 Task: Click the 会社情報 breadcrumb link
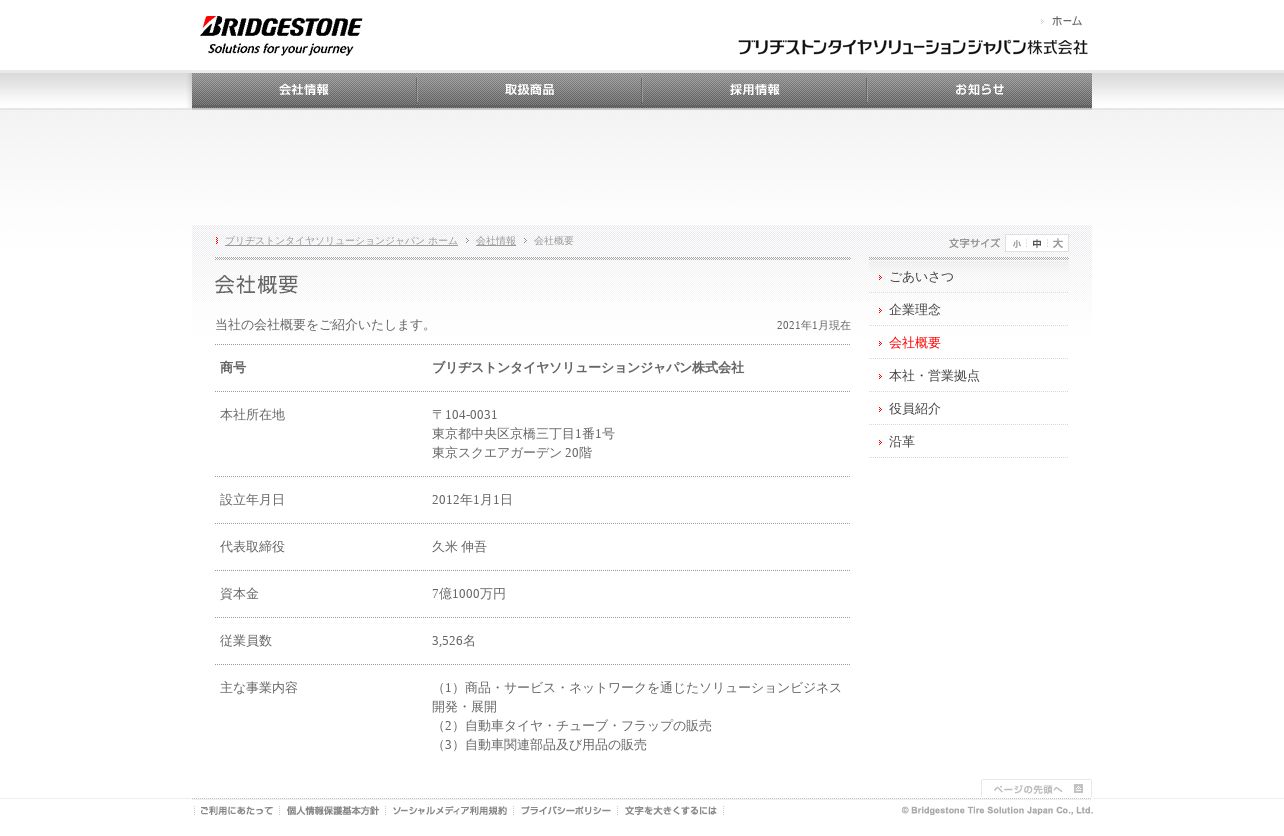pyautogui.click(x=496, y=241)
